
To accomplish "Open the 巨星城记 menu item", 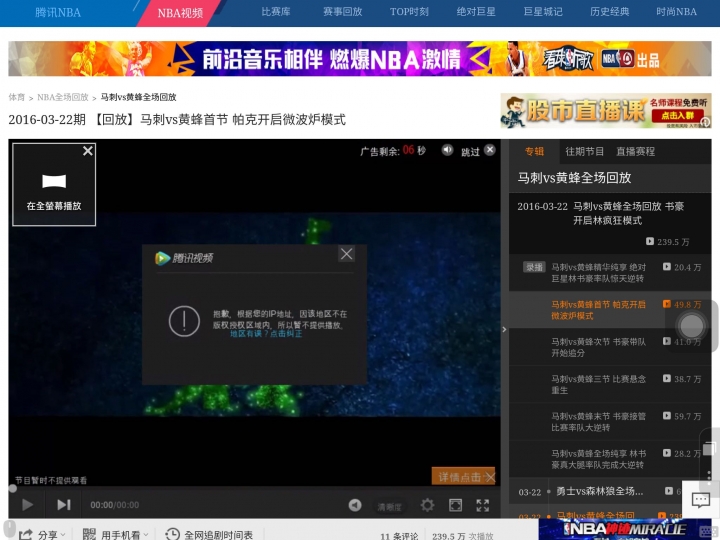I will point(543,12).
